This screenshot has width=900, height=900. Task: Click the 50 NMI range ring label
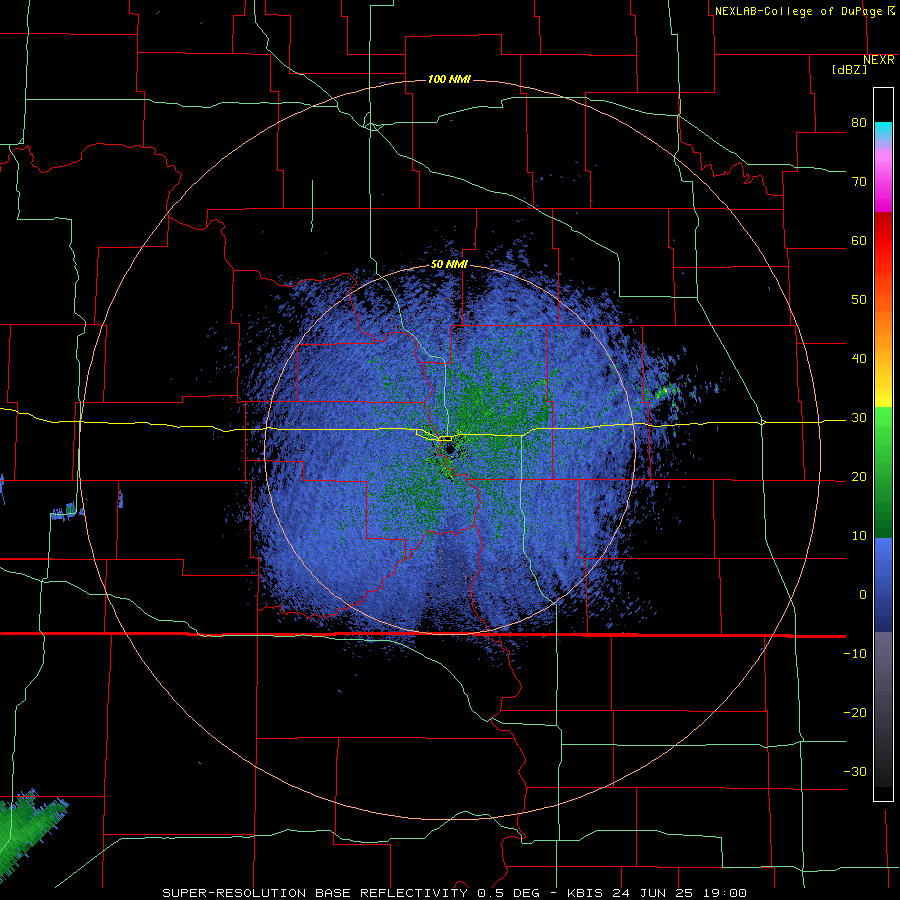pyautogui.click(x=449, y=264)
